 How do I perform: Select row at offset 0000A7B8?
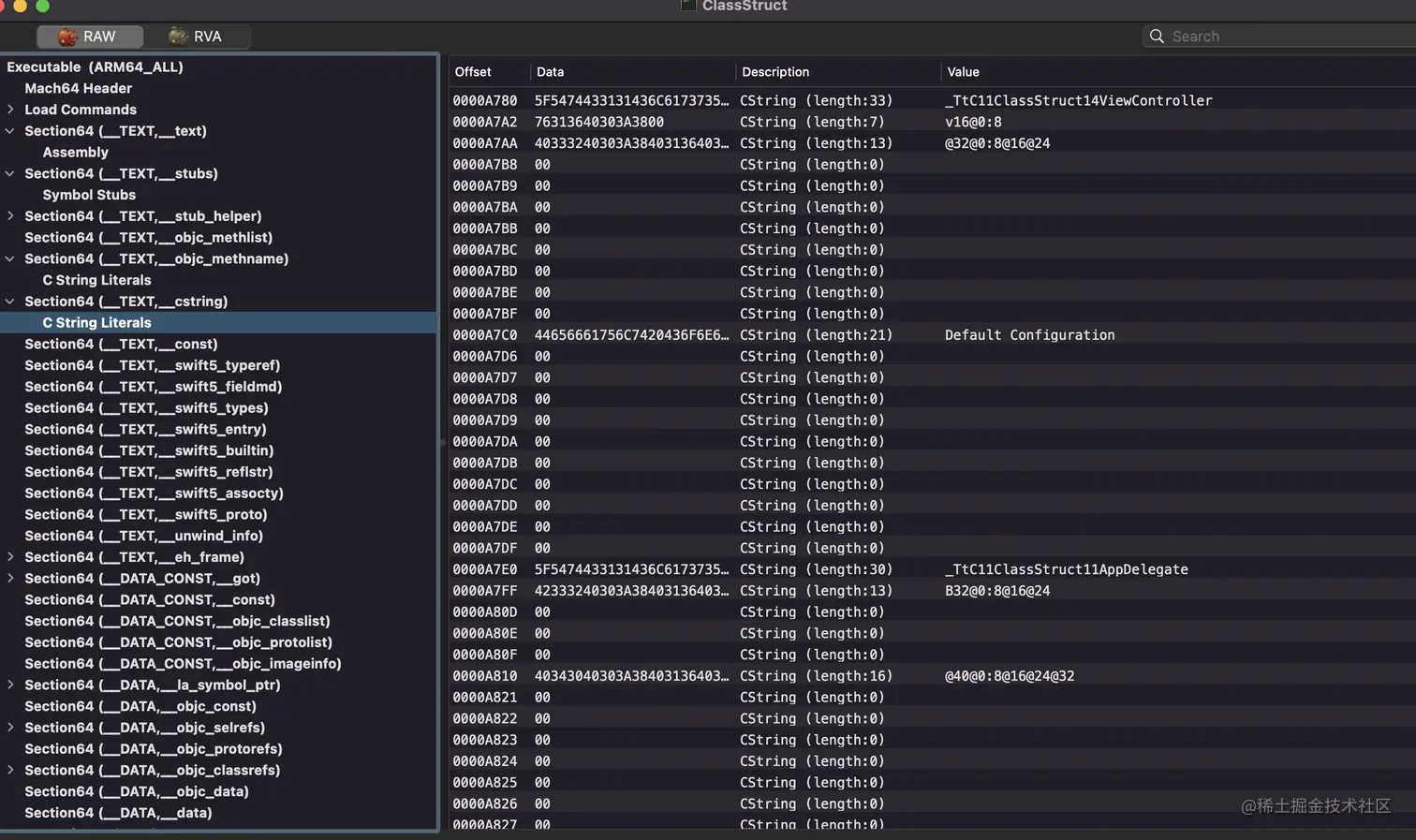point(932,165)
